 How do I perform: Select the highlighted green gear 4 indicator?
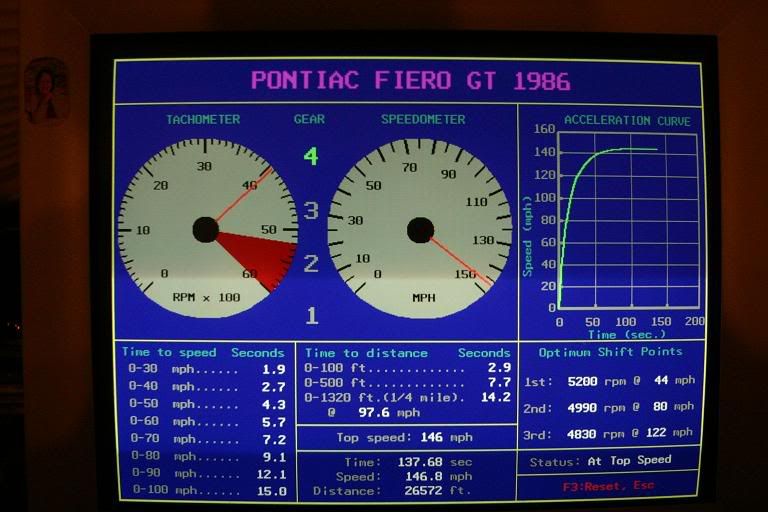(311, 156)
